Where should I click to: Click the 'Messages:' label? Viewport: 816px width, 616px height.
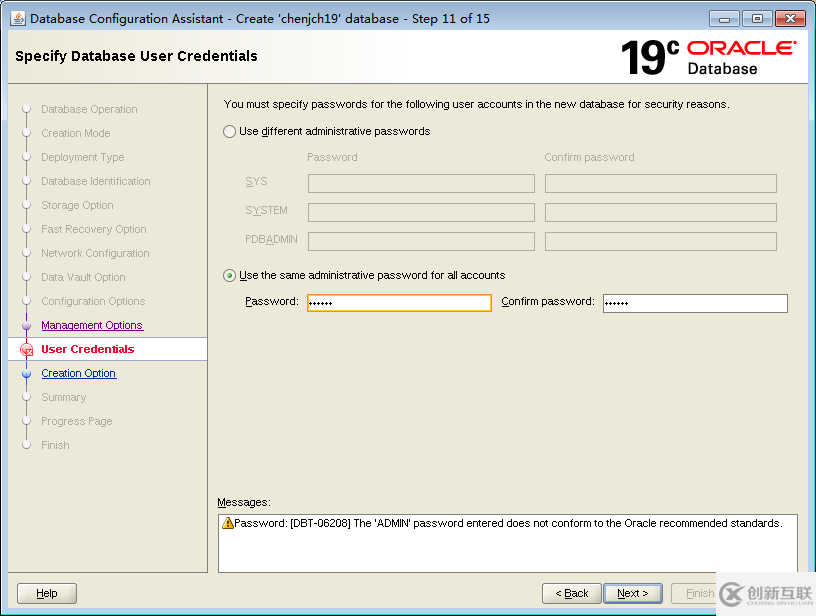click(244, 502)
